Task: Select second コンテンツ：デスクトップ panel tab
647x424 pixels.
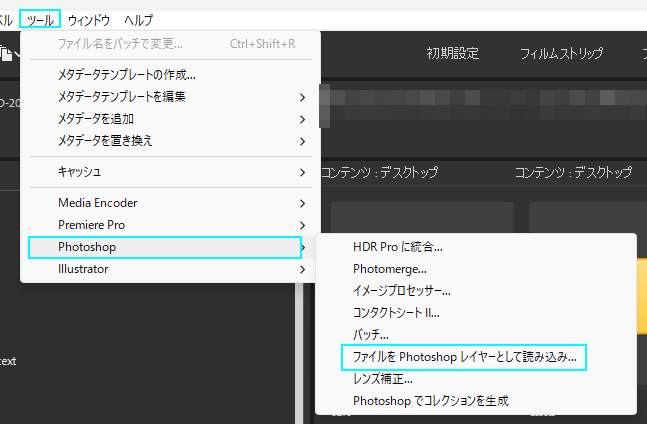Action: coord(574,172)
